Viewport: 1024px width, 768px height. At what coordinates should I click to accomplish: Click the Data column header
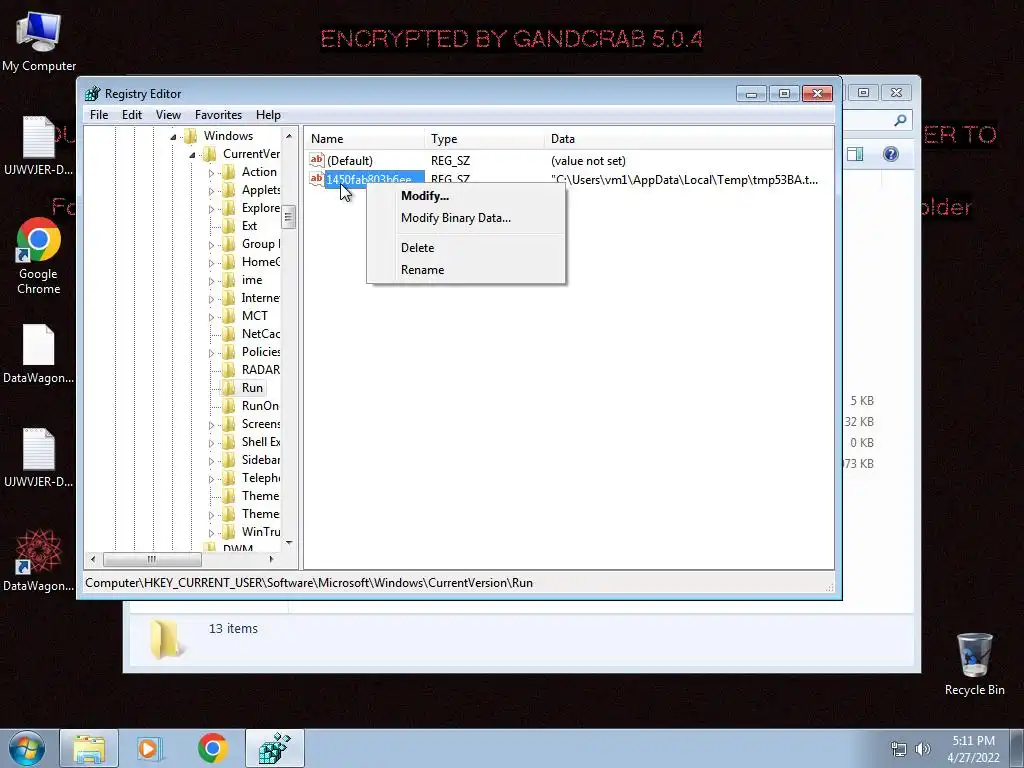689,138
